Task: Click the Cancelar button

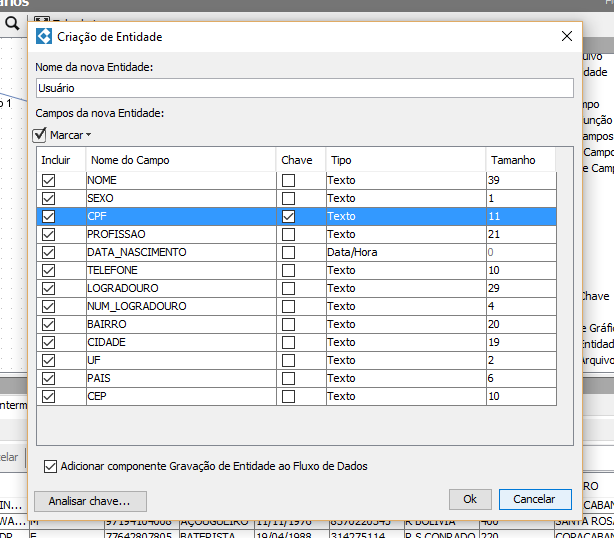Action: coord(534,499)
